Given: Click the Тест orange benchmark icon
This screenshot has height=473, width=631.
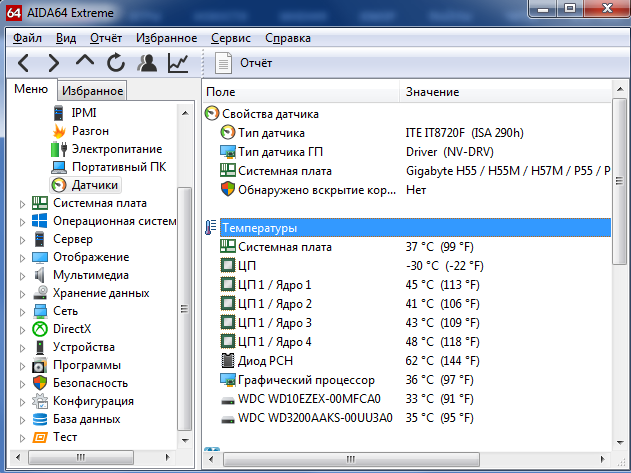Looking at the screenshot, I should pos(40,437).
